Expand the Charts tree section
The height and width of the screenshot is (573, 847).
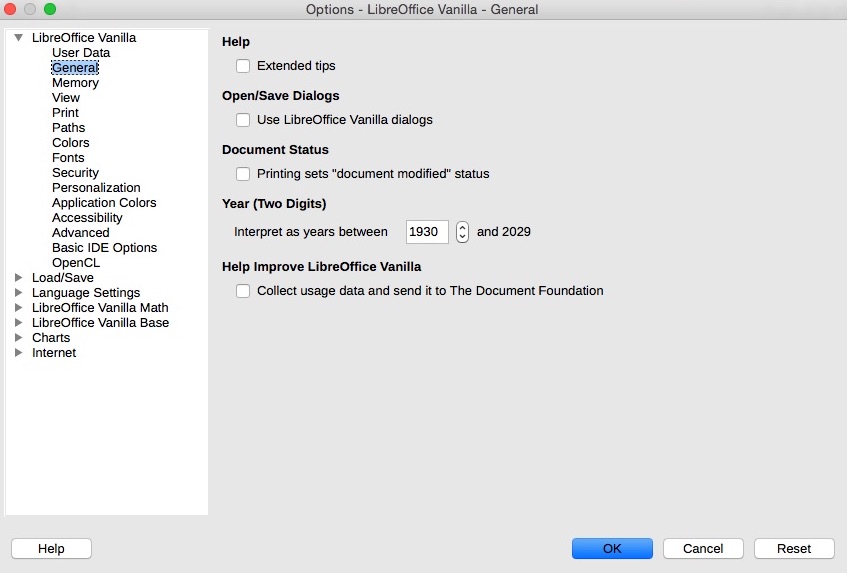tap(18, 338)
